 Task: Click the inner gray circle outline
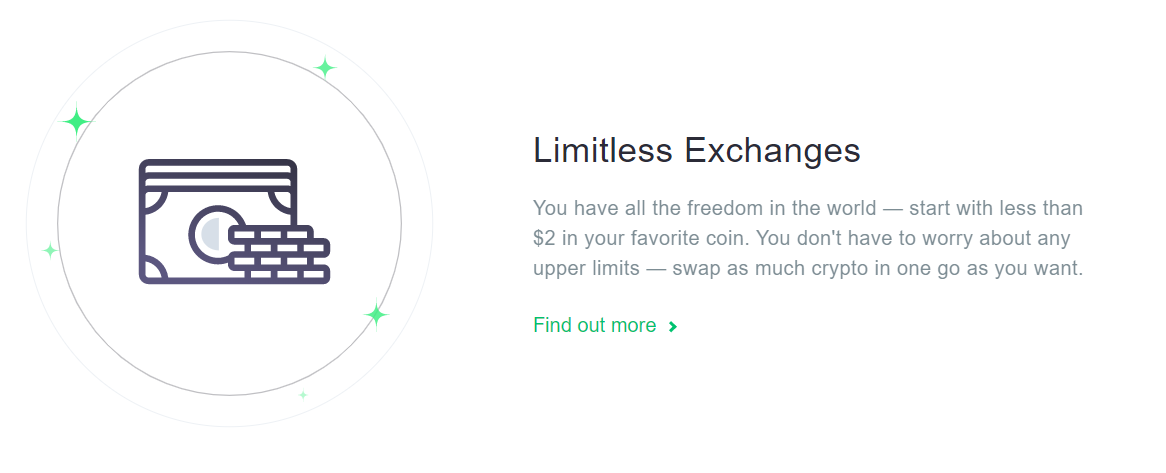tap(229, 52)
